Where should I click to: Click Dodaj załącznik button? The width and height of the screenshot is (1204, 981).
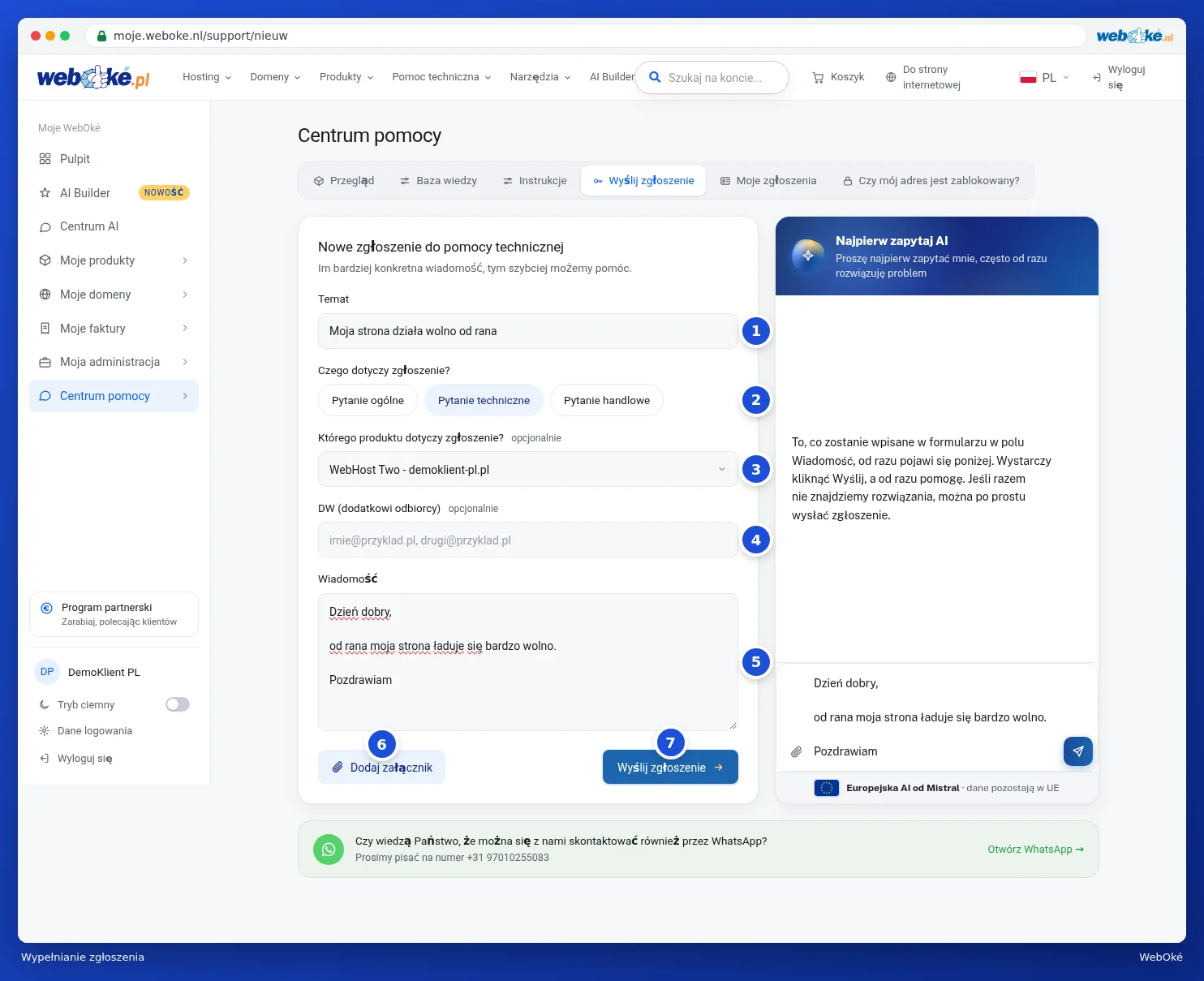[381, 767]
